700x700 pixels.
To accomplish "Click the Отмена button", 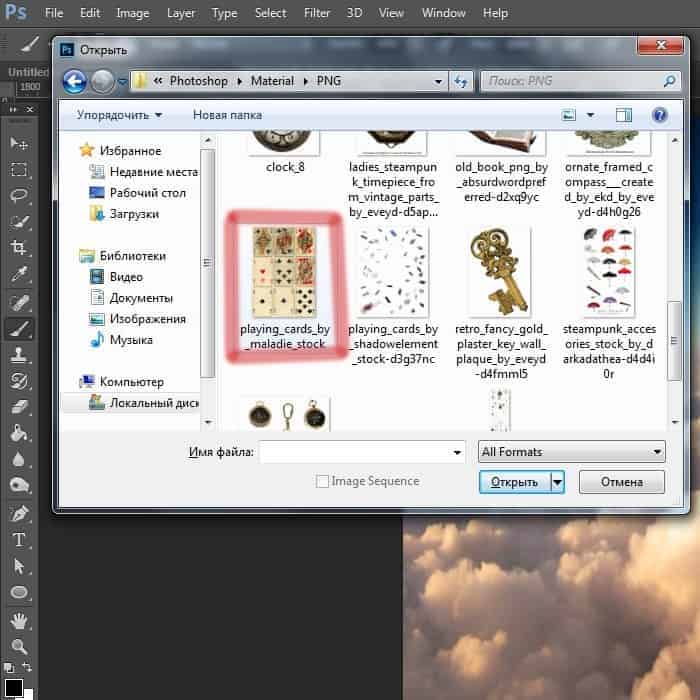I will [x=621, y=481].
